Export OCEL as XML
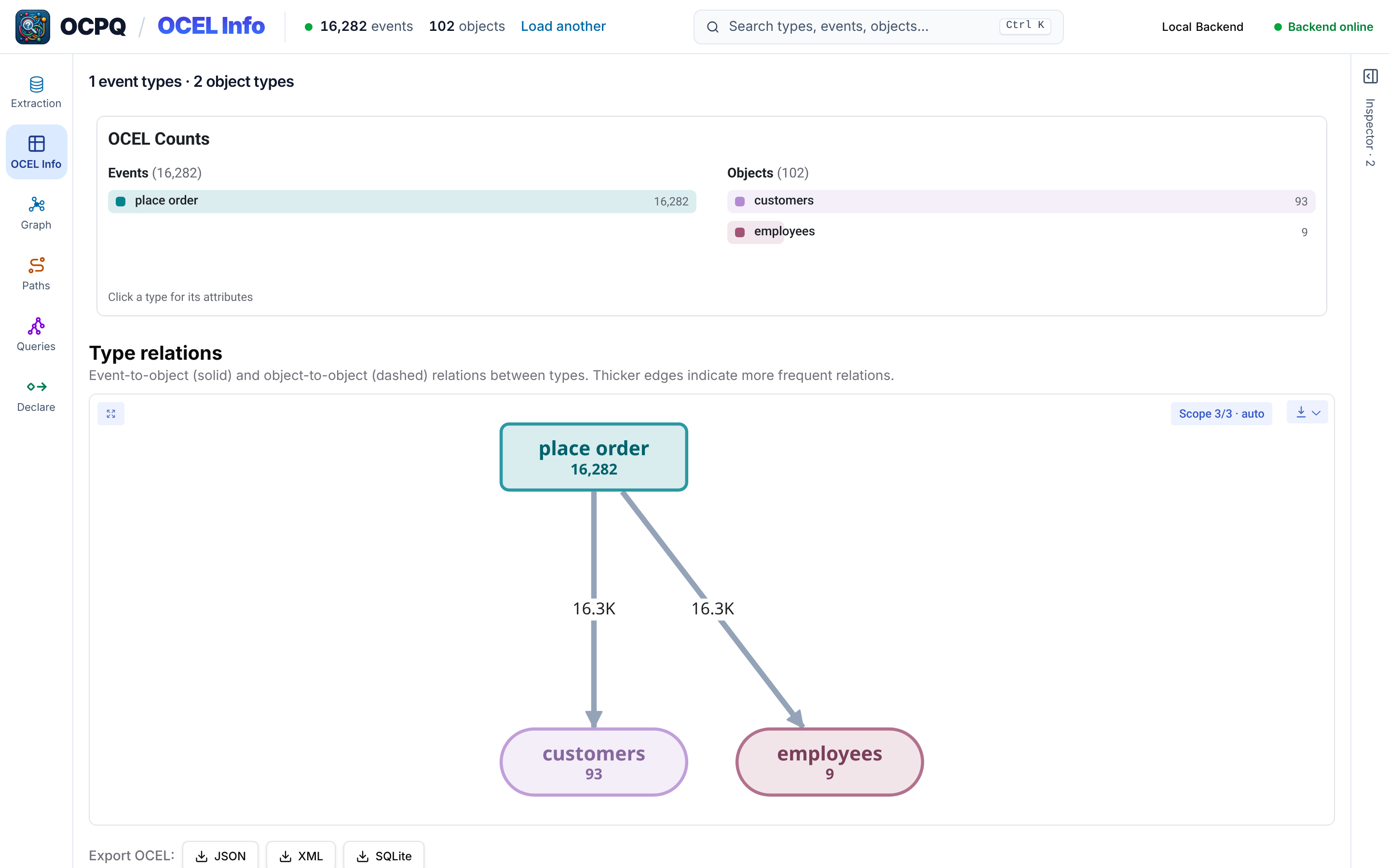Screen dimensions: 1389x868 click(x=301, y=855)
